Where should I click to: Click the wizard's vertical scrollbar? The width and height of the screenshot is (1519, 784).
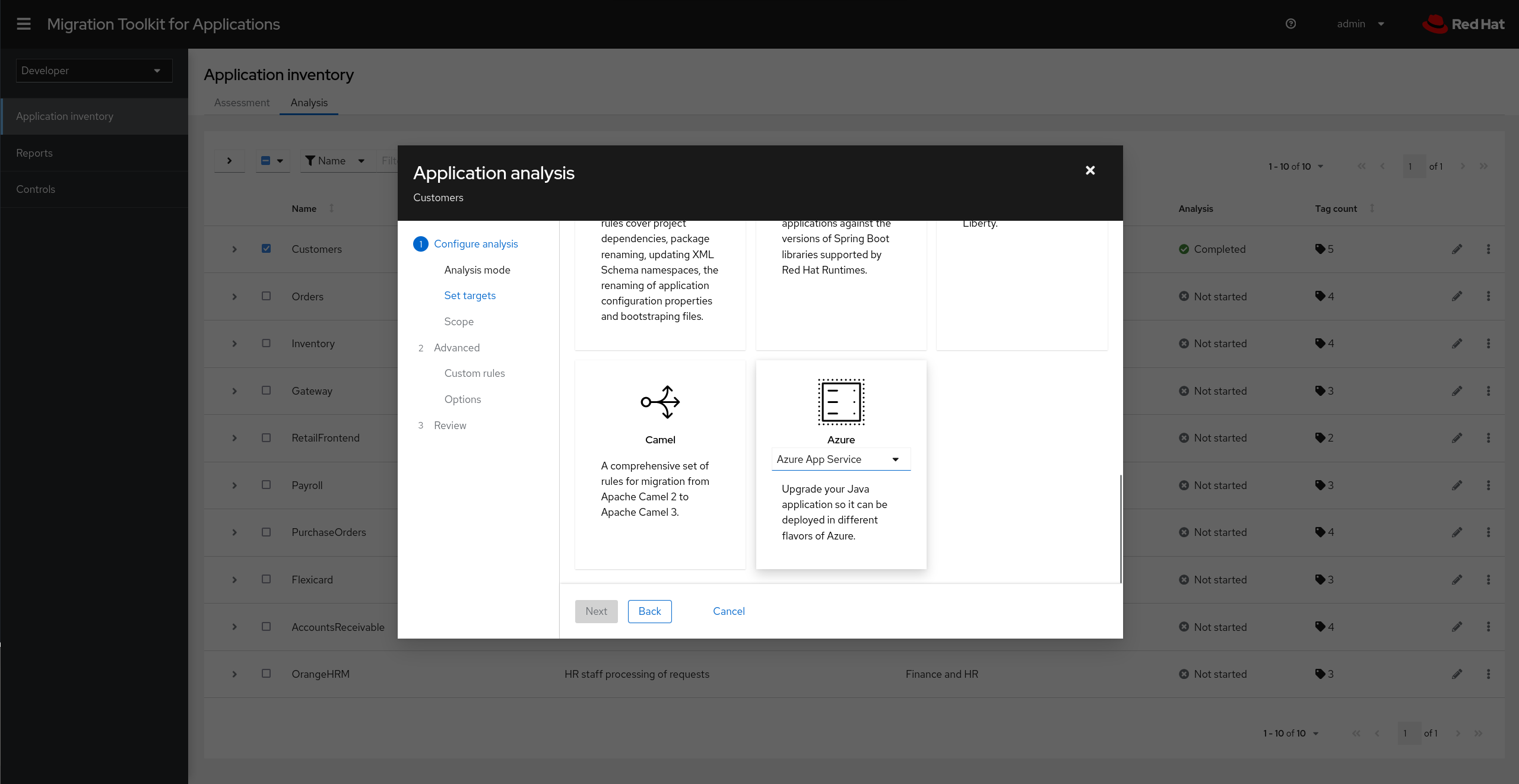(1120, 528)
